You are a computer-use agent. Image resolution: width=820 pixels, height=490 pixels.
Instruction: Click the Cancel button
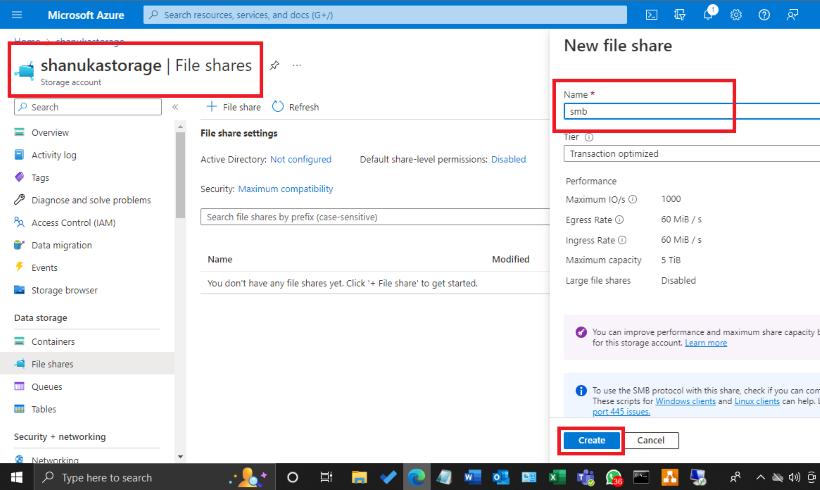coord(651,440)
